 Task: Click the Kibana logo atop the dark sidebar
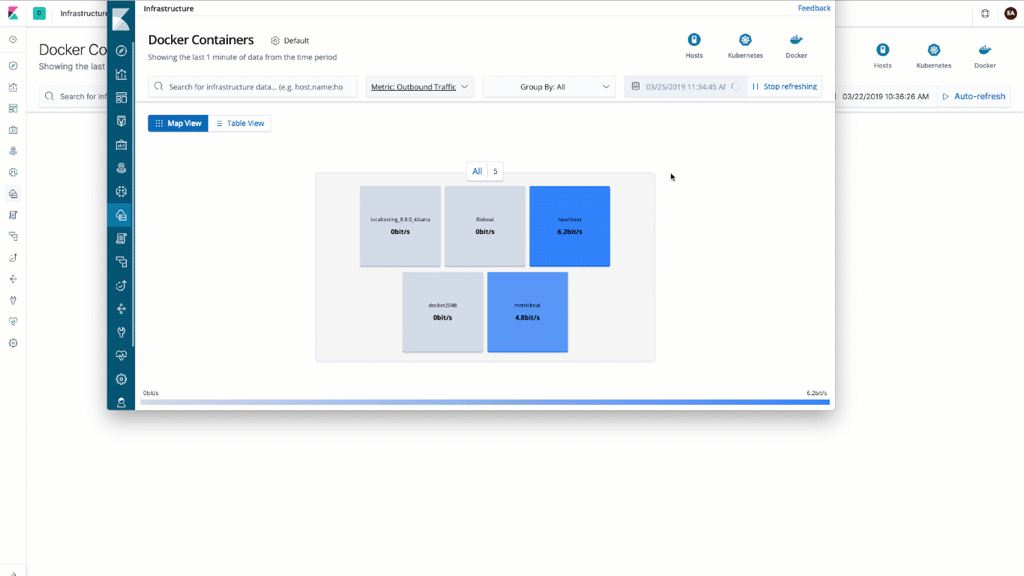121,20
